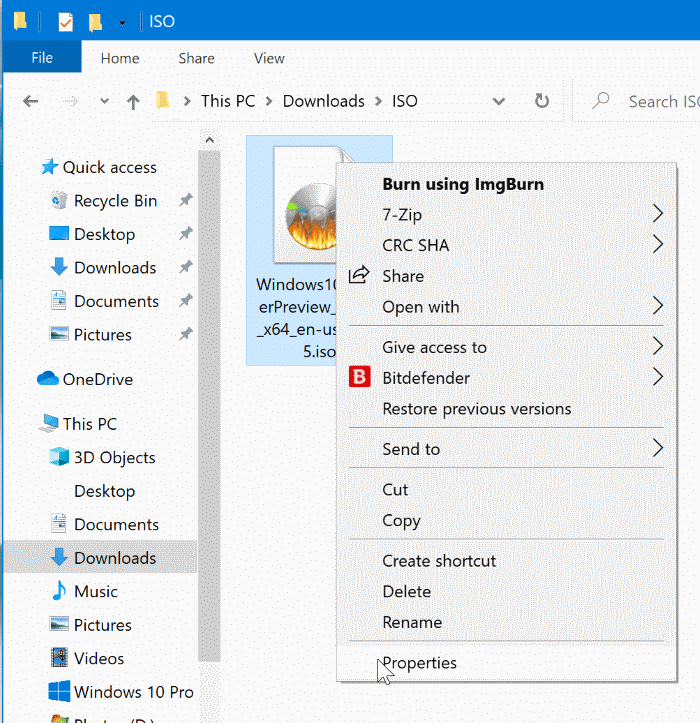Expand the address bar history dropdown
Image resolution: width=700 pixels, height=723 pixels.
pyautogui.click(x=498, y=101)
